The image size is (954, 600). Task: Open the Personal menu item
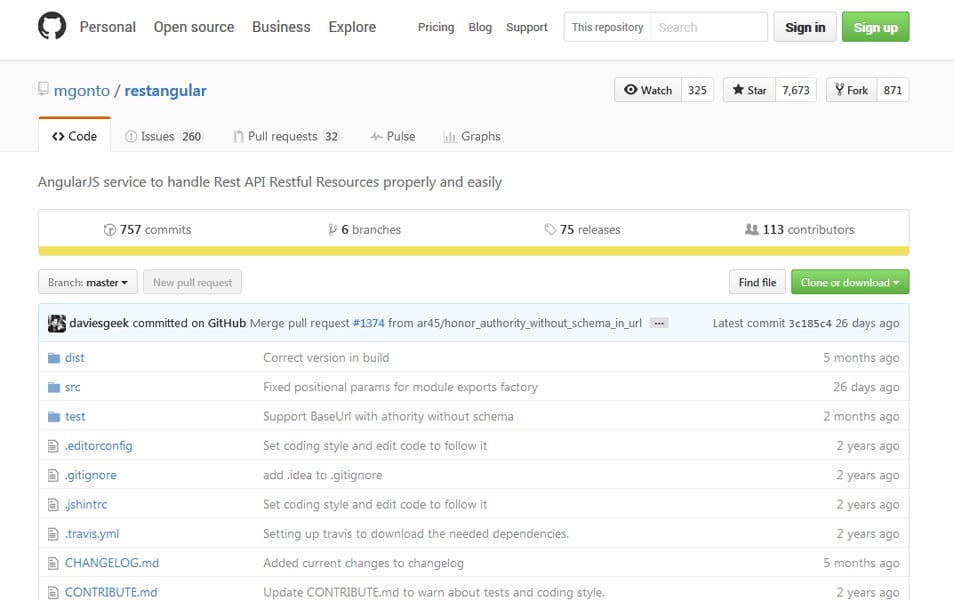click(108, 27)
